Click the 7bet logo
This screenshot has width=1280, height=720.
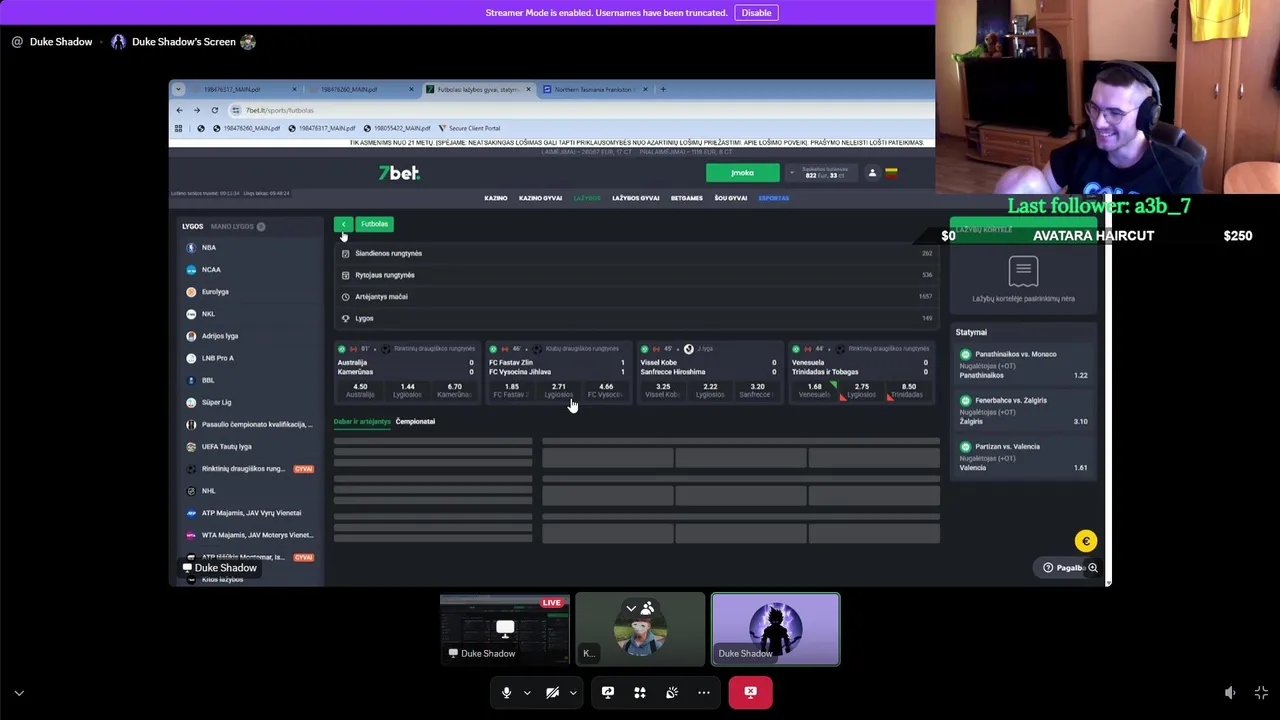coord(399,173)
